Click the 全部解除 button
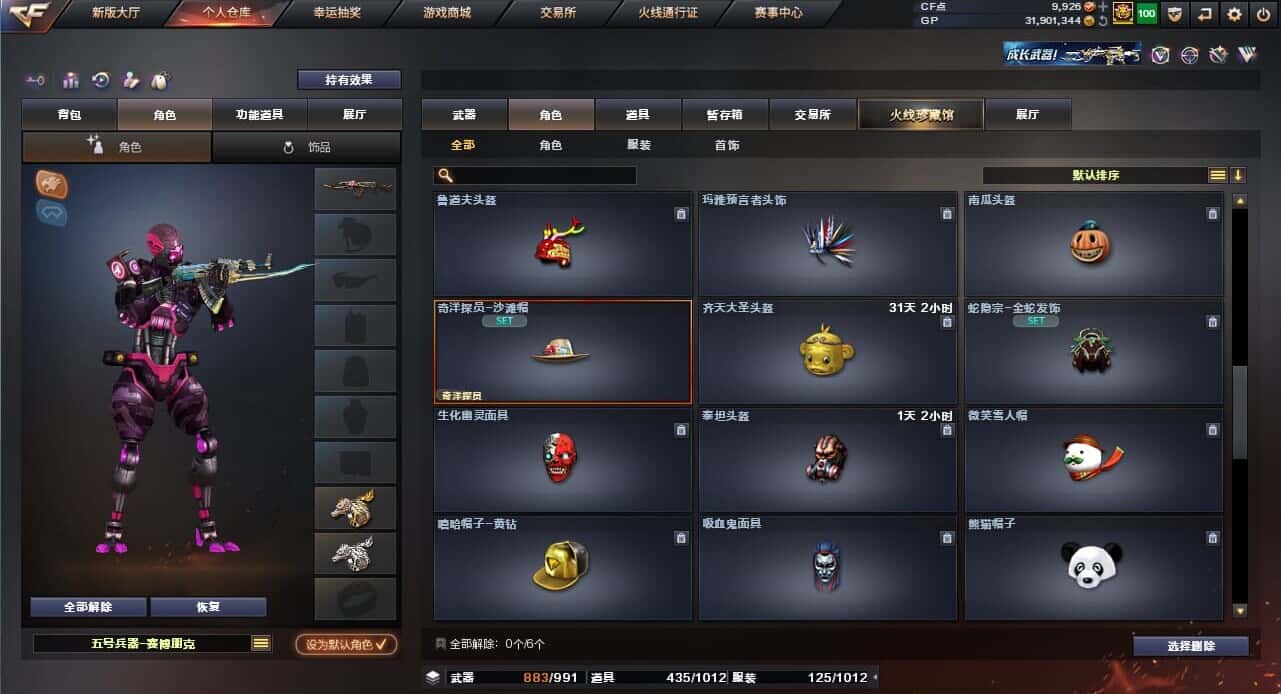Viewport: 1281px width, 694px height. pyautogui.click(x=88, y=607)
